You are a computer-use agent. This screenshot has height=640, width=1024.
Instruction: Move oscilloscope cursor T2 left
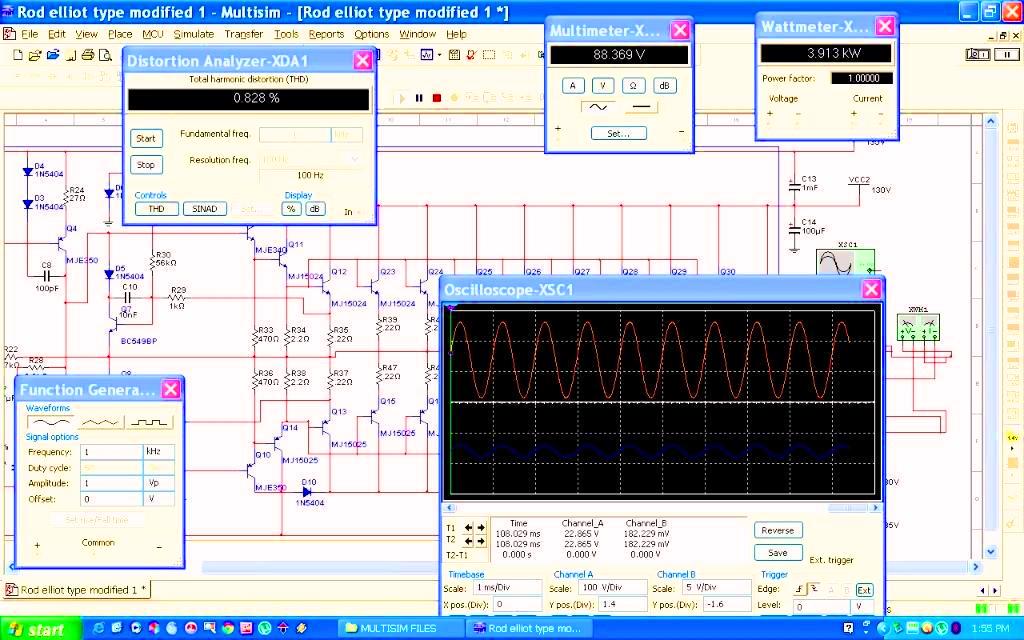pyautogui.click(x=468, y=541)
